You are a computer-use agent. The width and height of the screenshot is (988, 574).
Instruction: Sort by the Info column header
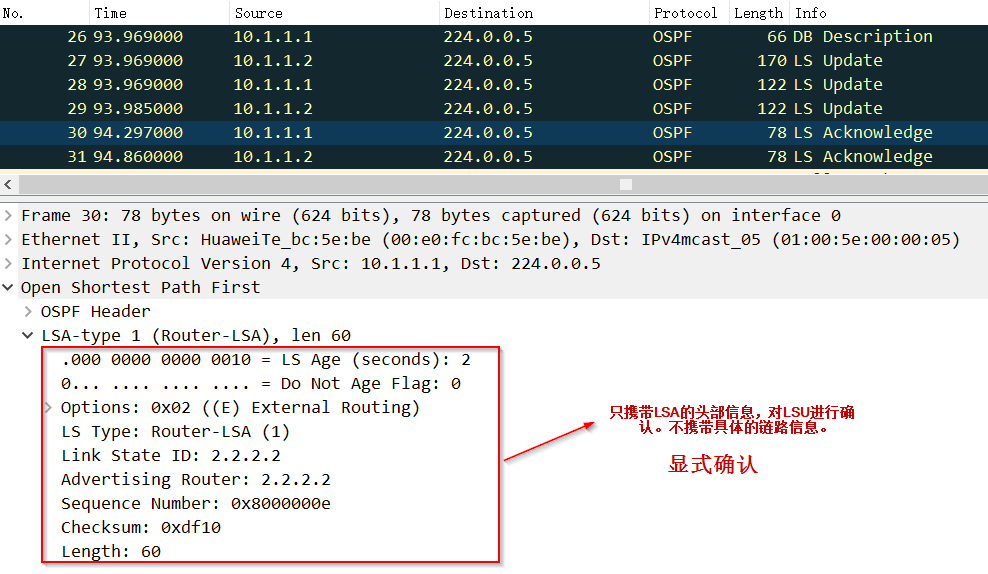888,13
